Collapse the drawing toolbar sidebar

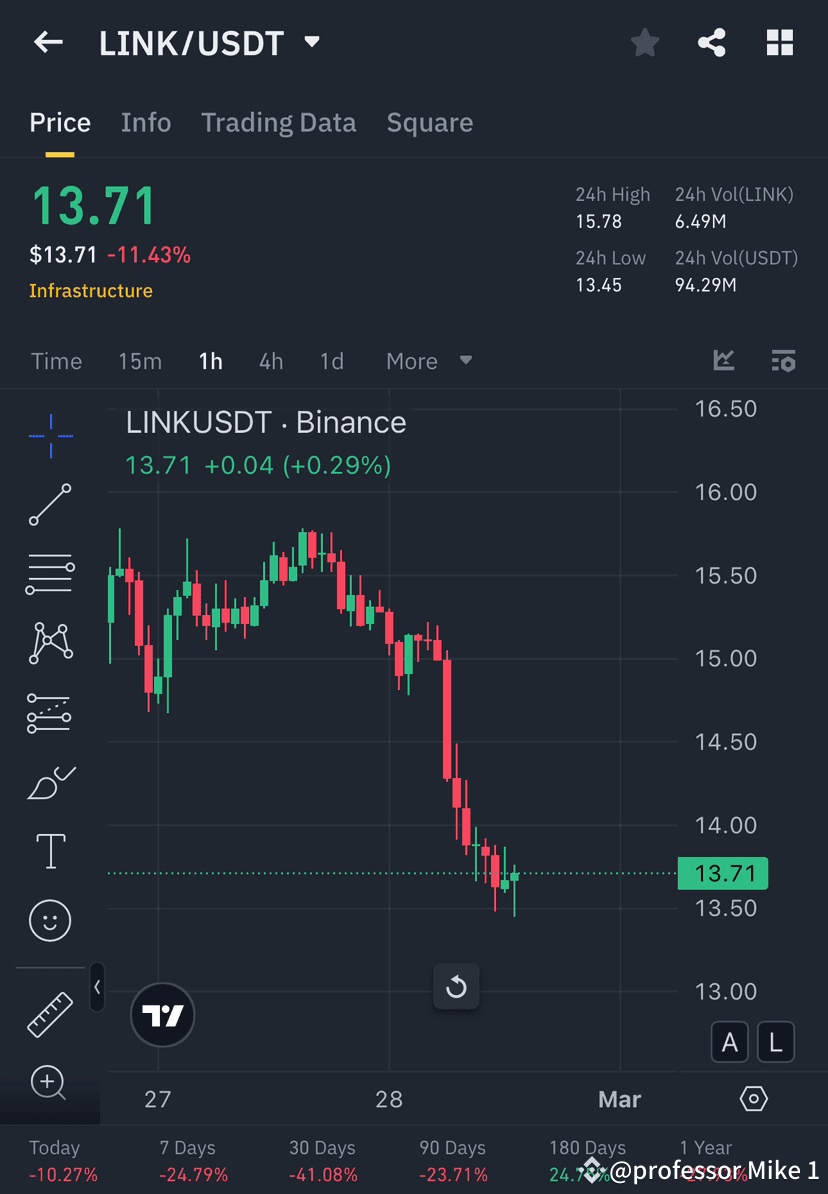click(97, 988)
